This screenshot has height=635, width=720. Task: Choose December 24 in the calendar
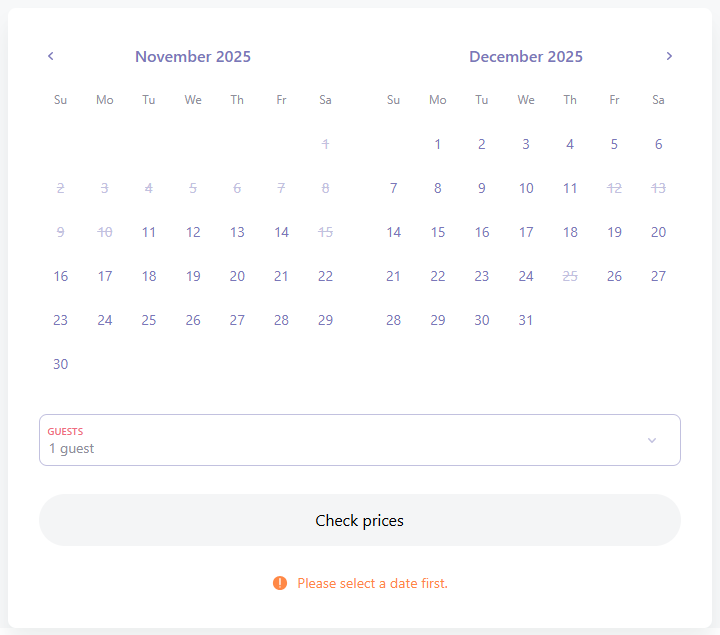pyautogui.click(x=526, y=276)
